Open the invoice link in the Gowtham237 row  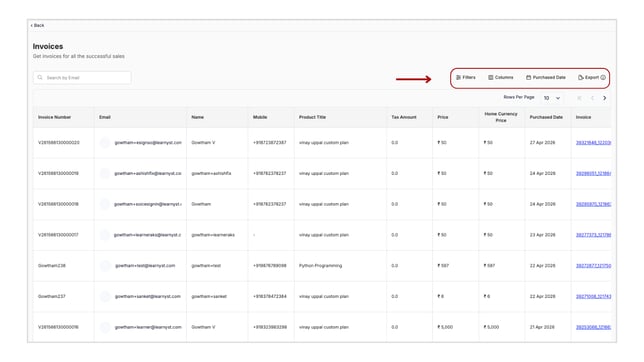593,297
